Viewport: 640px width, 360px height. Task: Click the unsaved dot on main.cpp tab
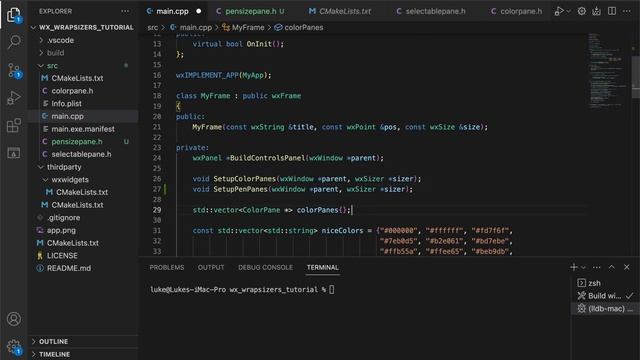(199, 11)
